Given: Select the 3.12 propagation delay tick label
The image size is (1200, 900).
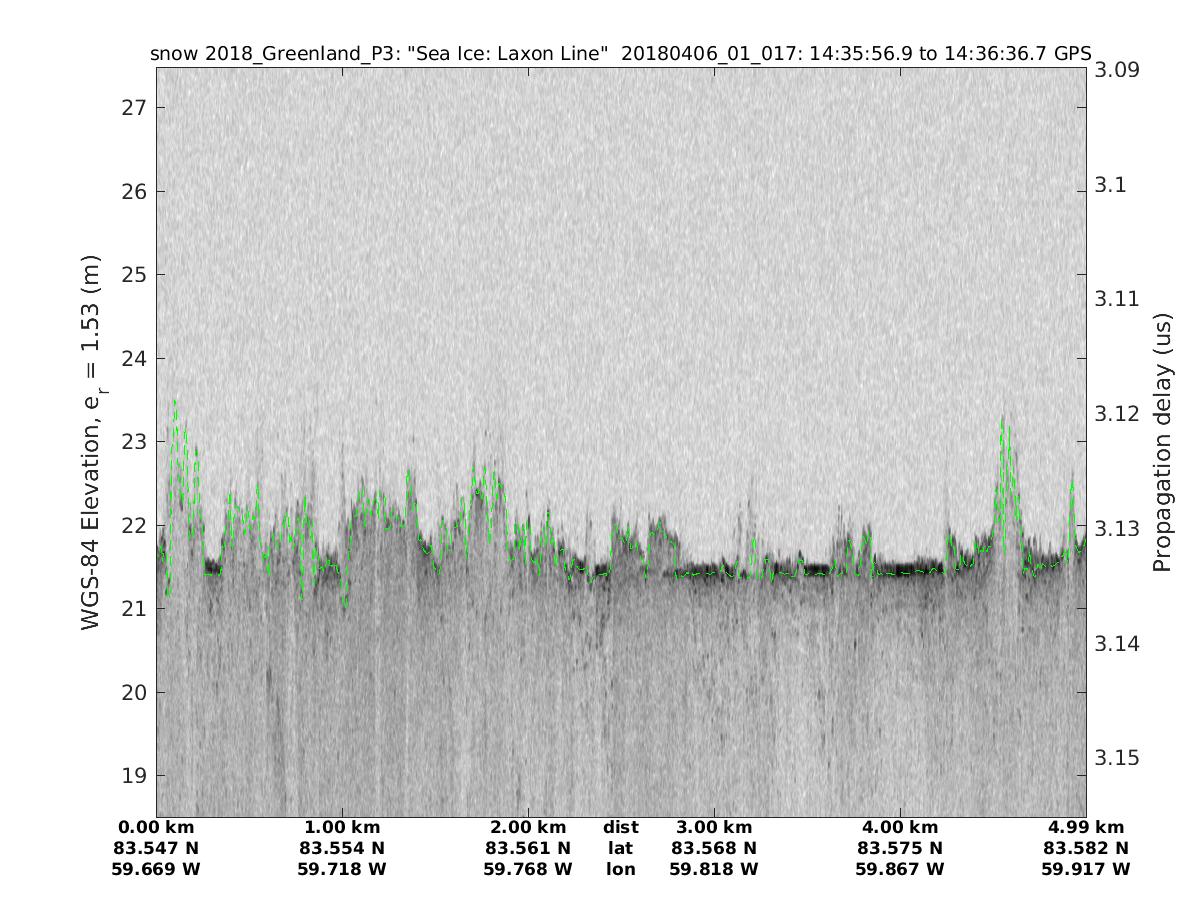Looking at the screenshot, I should point(1118,414).
